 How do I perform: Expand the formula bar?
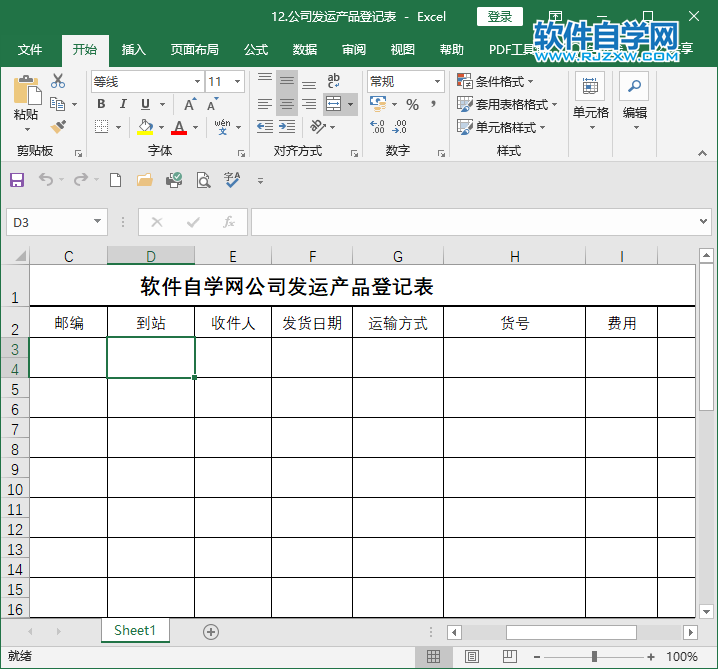(x=704, y=221)
